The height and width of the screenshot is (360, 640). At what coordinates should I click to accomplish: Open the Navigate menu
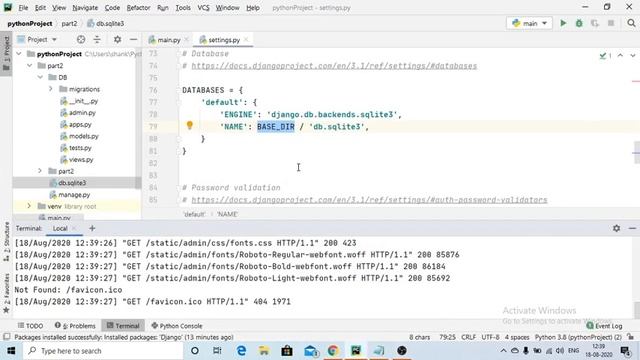(x=85, y=7)
